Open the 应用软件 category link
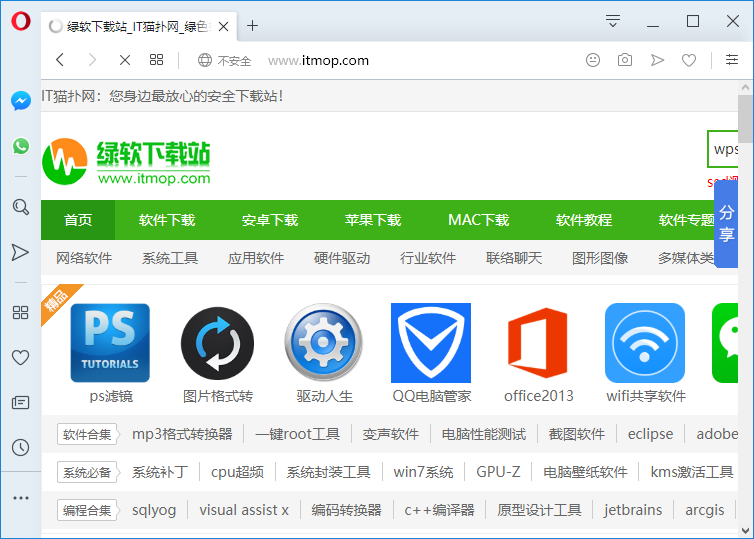The width and height of the screenshot is (754, 539). tap(256, 258)
